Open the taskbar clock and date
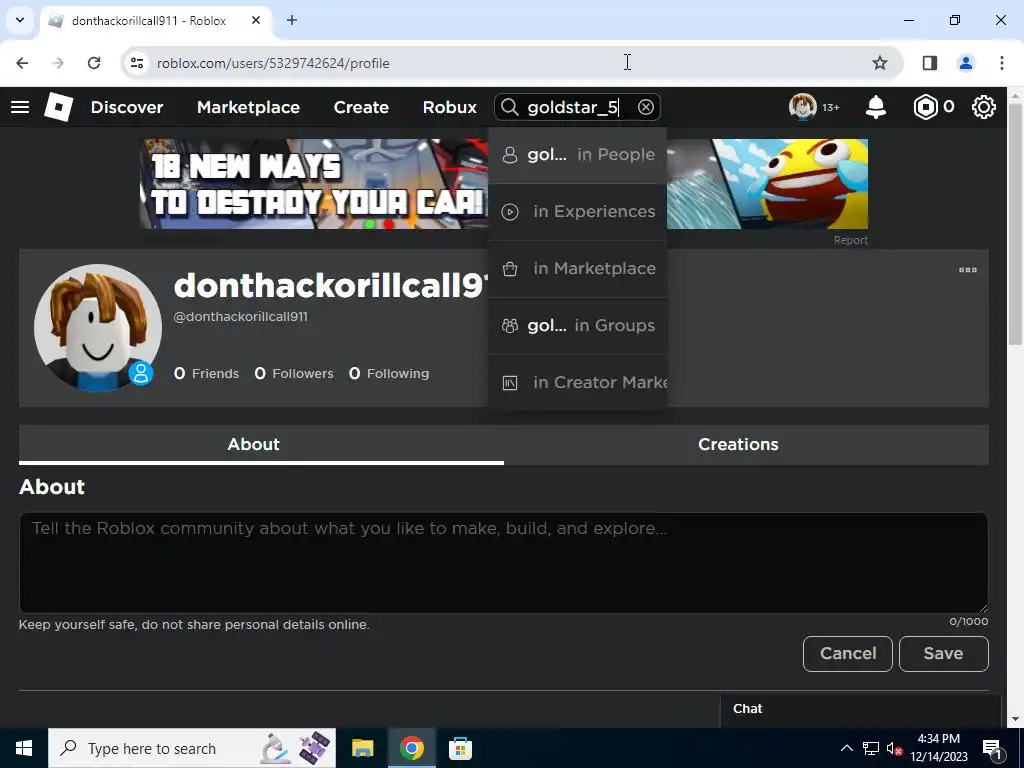The width and height of the screenshot is (1024, 768). [938, 748]
